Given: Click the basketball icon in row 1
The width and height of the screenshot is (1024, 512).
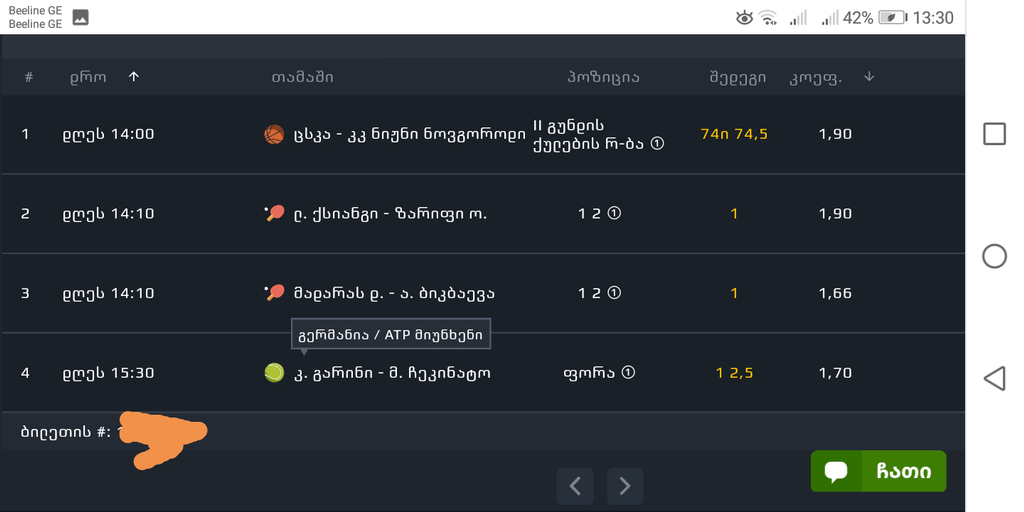Looking at the screenshot, I should (x=274, y=135).
